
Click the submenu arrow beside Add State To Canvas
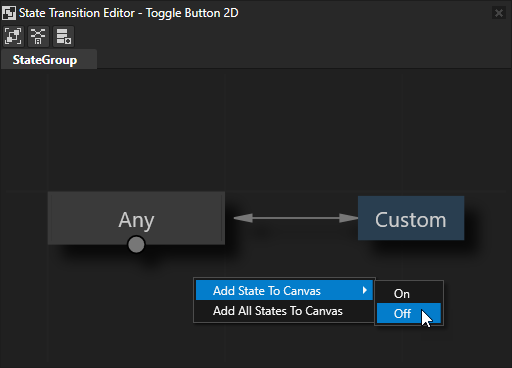coord(365,290)
